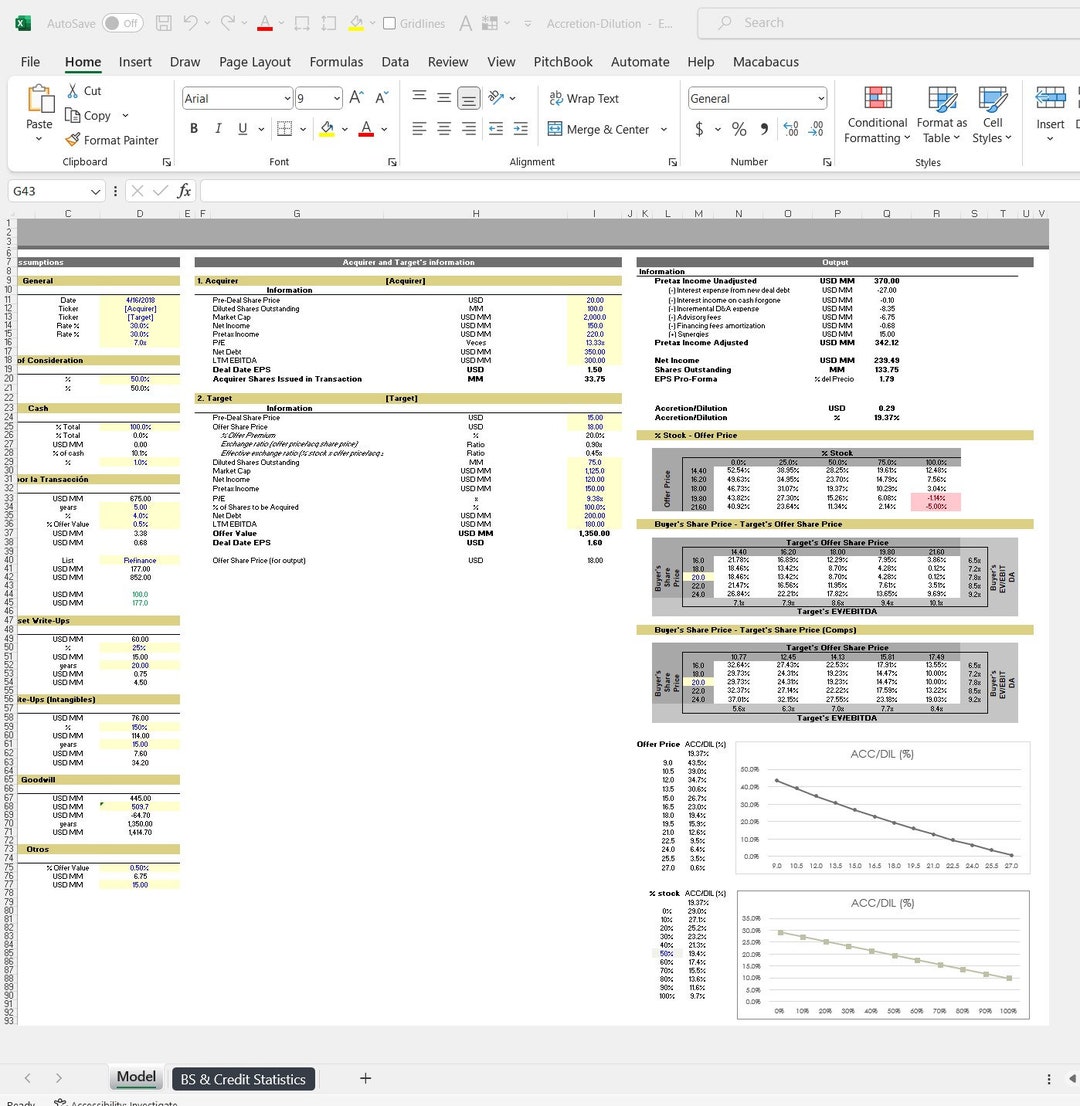Toggle bold formatting
The image size is (1080, 1106).
coord(194,130)
